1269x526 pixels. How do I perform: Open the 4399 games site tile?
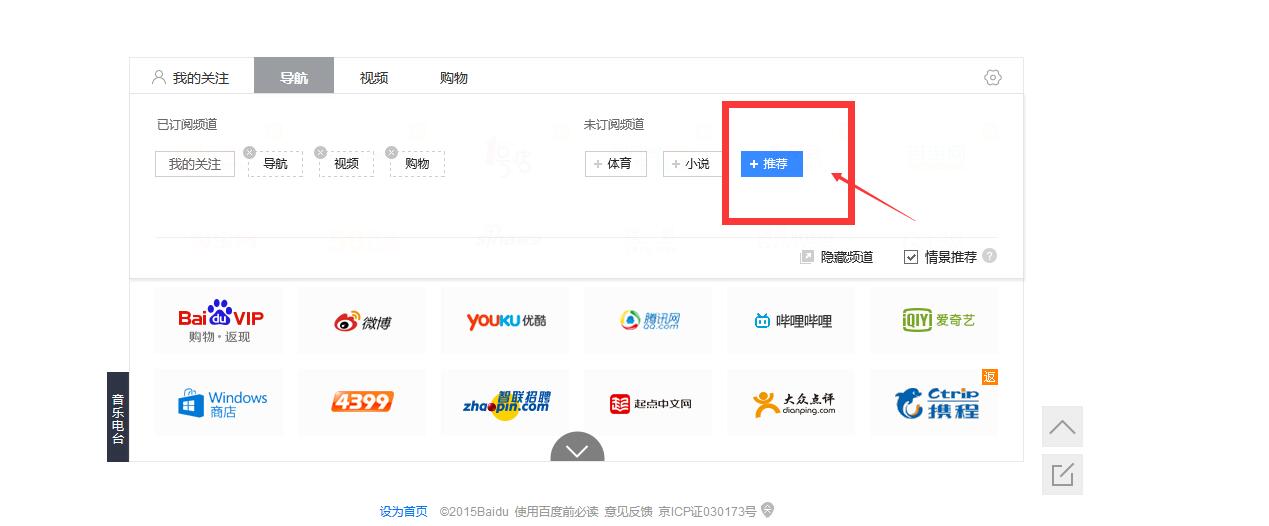(362, 403)
